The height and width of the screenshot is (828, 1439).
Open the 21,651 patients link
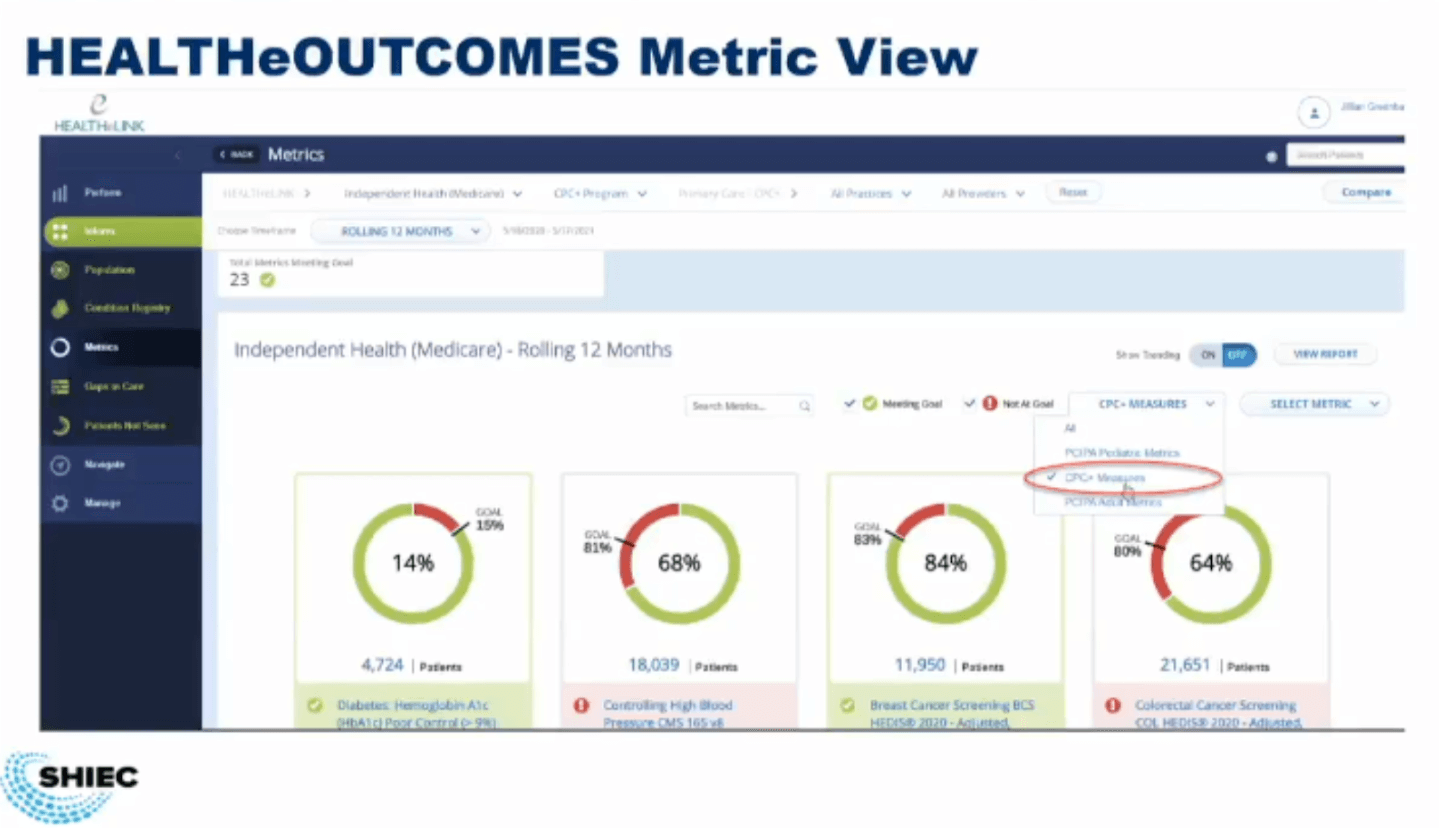click(1186, 664)
